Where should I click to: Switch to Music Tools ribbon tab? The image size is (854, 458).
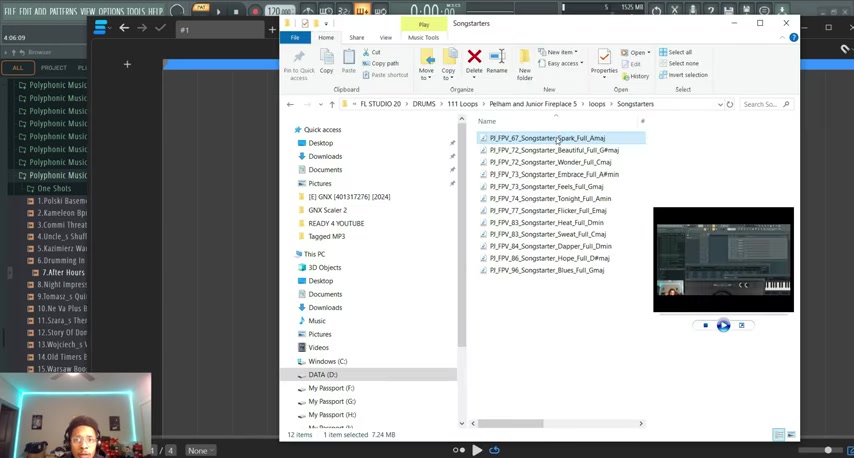pos(423,38)
